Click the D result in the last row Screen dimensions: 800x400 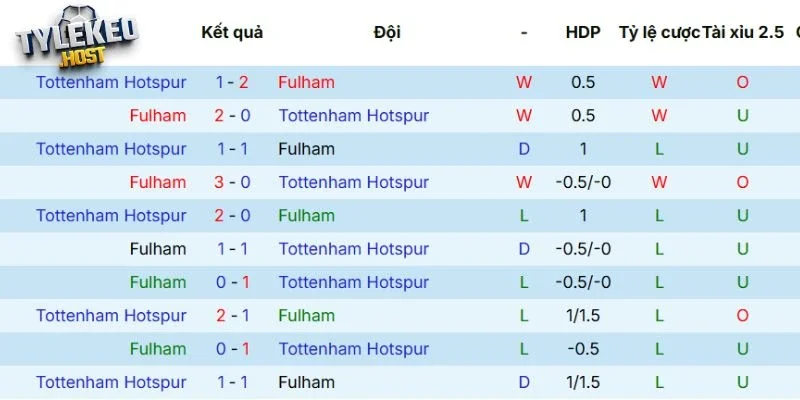click(x=524, y=382)
